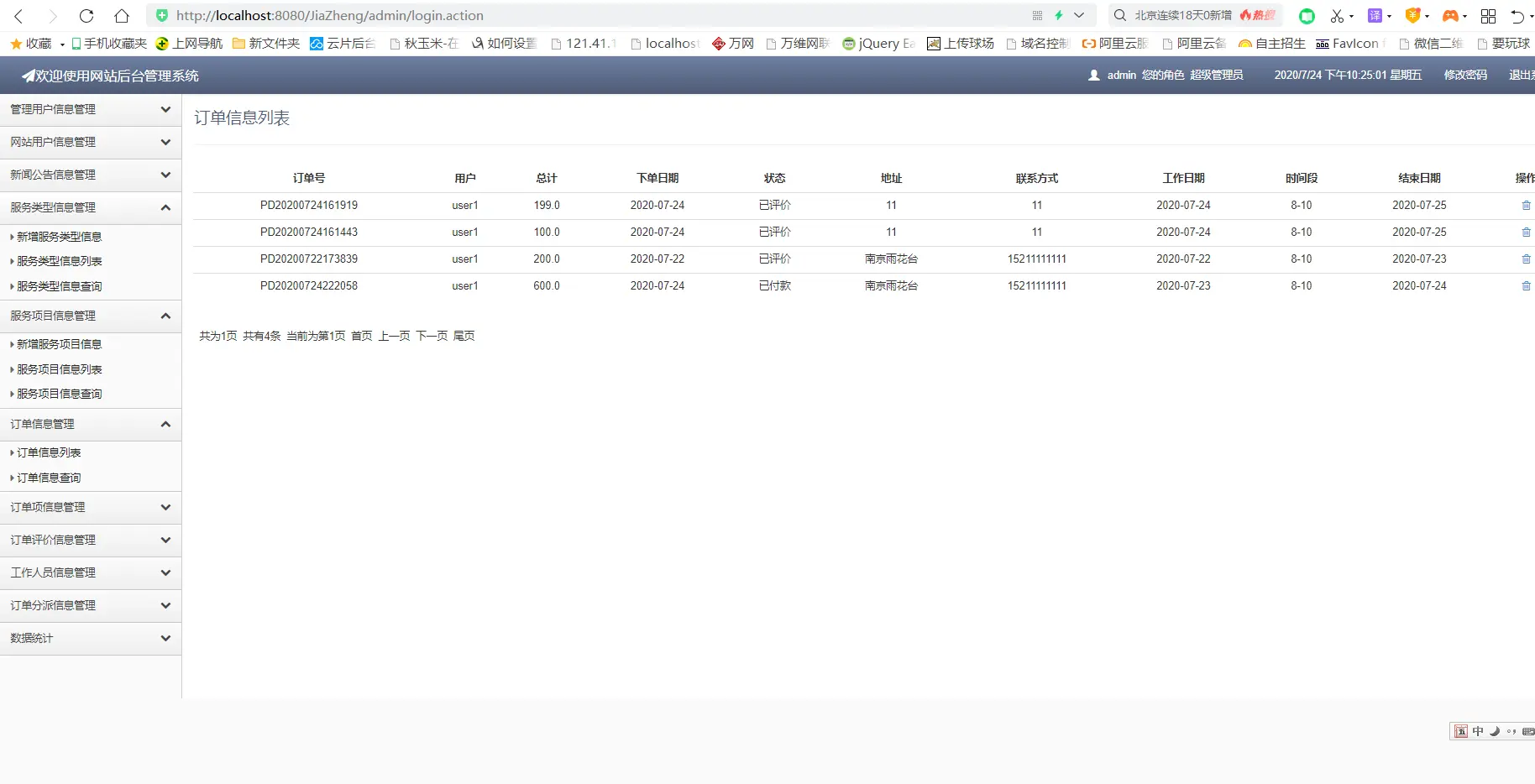Go to the browser home icon
Image resolution: width=1535 pixels, height=784 pixels.
pos(122,16)
